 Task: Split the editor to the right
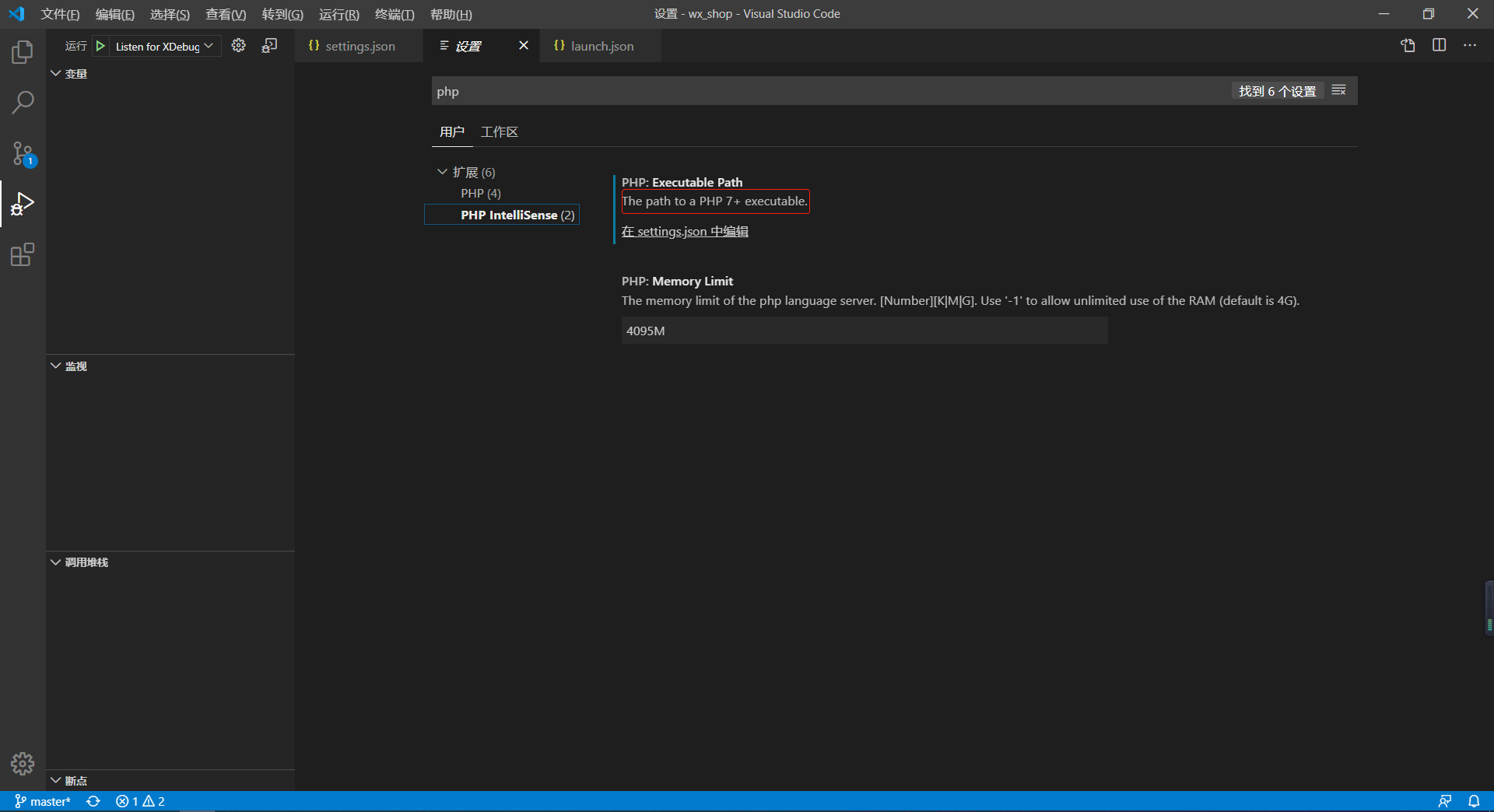click(1439, 45)
